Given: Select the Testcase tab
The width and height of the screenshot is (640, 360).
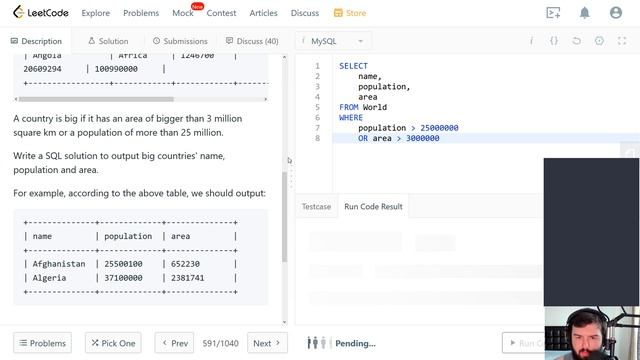Looking at the screenshot, I should (x=316, y=207).
